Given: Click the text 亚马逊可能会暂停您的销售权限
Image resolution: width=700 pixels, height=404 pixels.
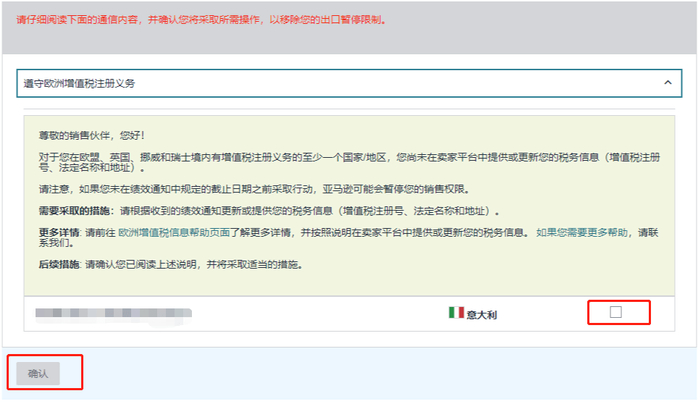Looking at the screenshot, I should pos(394,189).
